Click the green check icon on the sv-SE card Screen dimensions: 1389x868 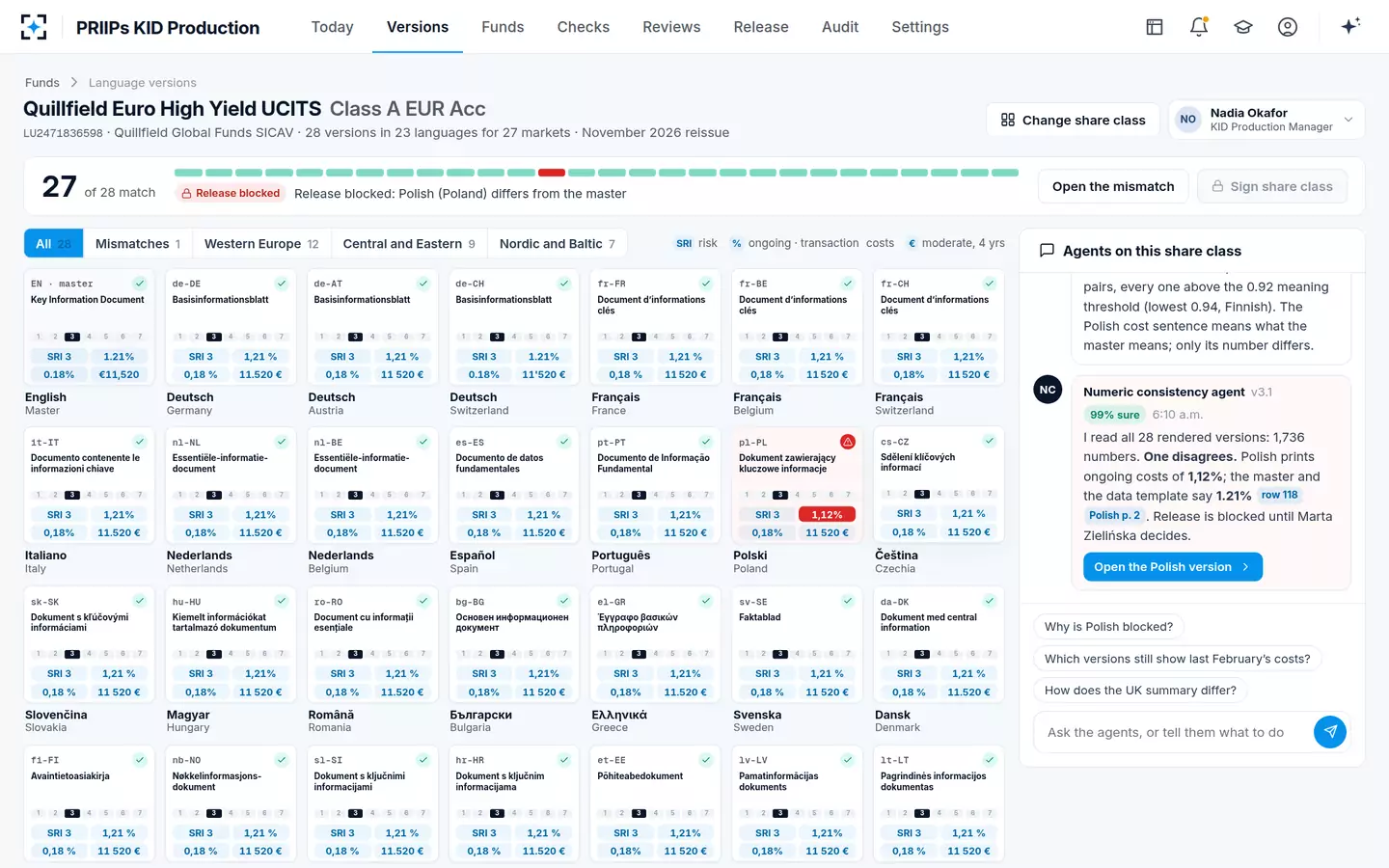tap(848, 601)
